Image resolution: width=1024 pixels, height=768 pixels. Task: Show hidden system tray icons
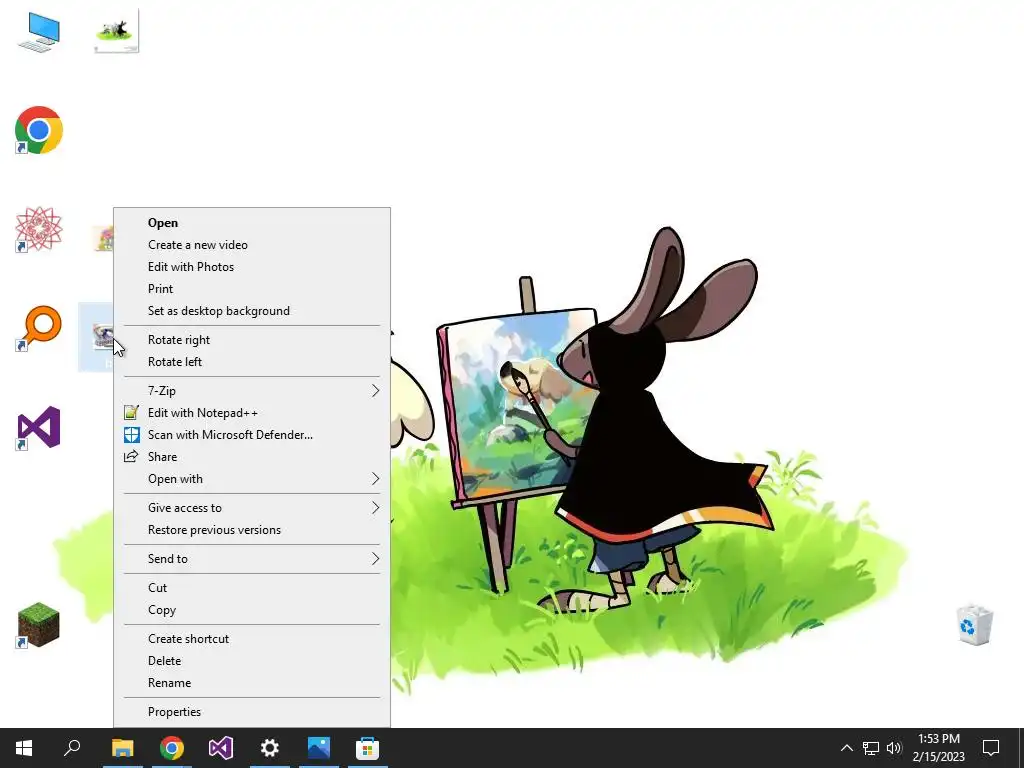click(846, 748)
